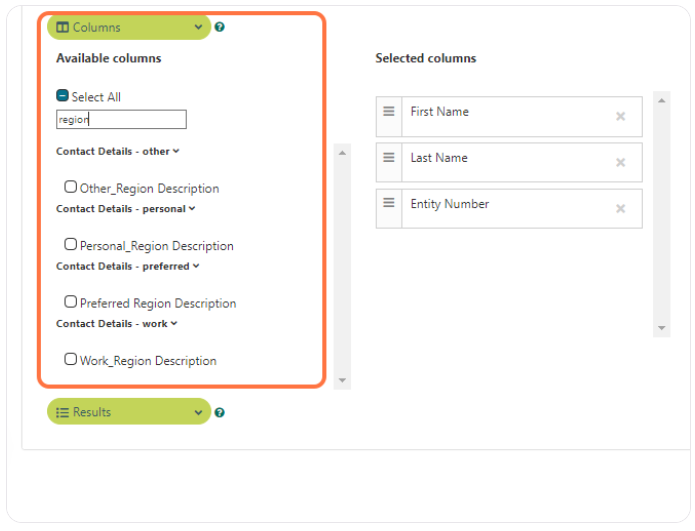This screenshot has height=531, width=695.
Task: Check Other_Region Description column
Action: click(70, 187)
